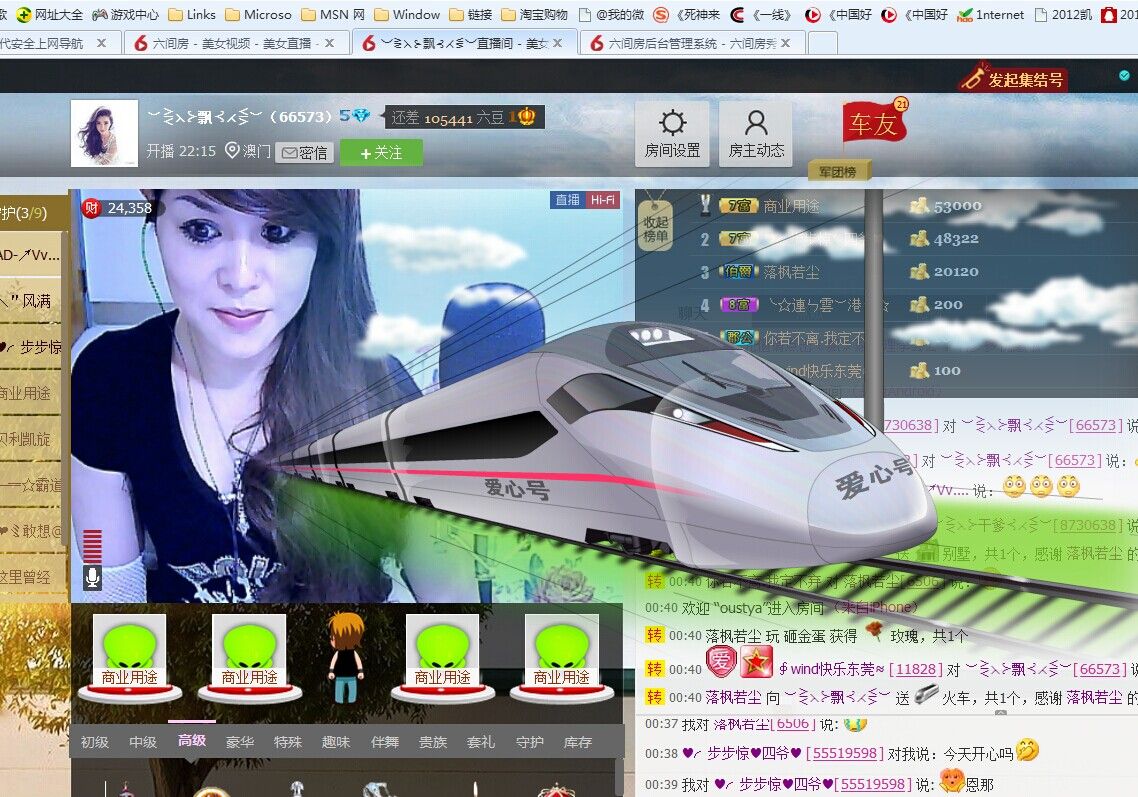Select the 中级 gift tab
1138x797 pixels.
click(x=143, y=742)
